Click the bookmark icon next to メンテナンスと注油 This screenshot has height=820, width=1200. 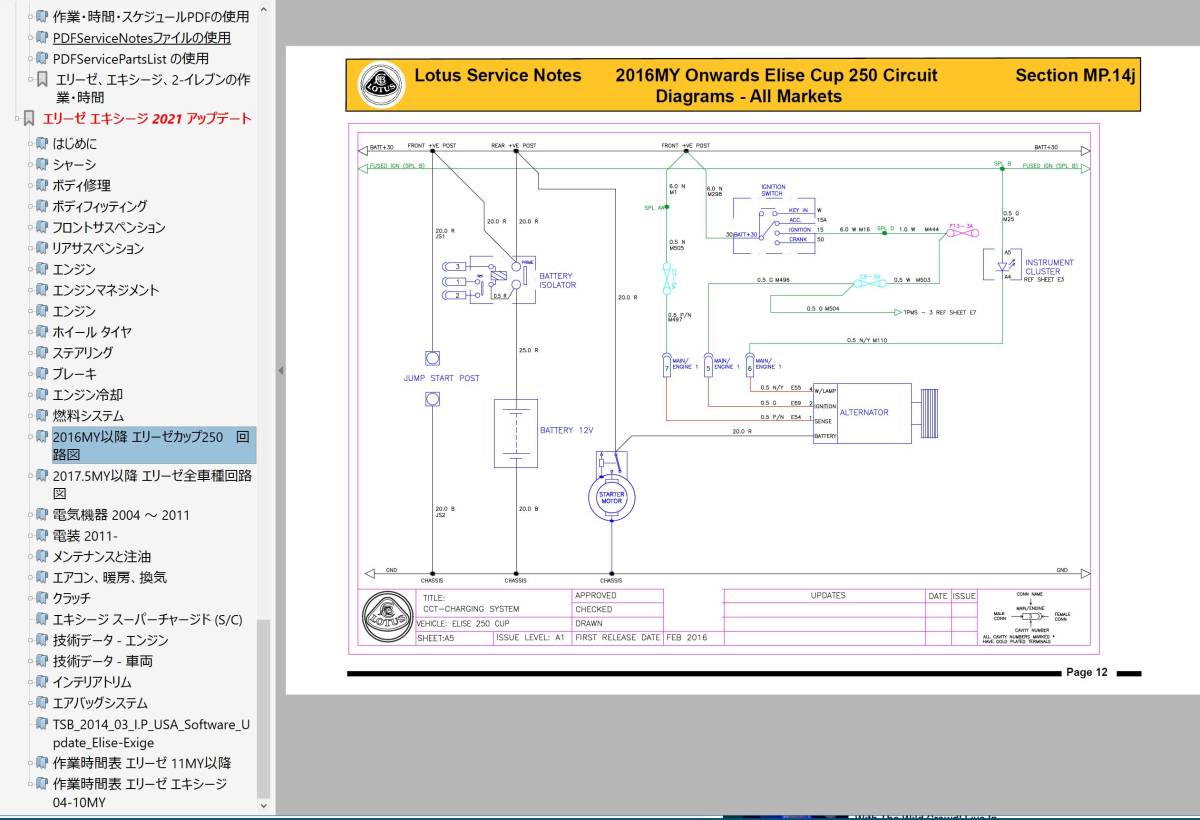[42, 557]
